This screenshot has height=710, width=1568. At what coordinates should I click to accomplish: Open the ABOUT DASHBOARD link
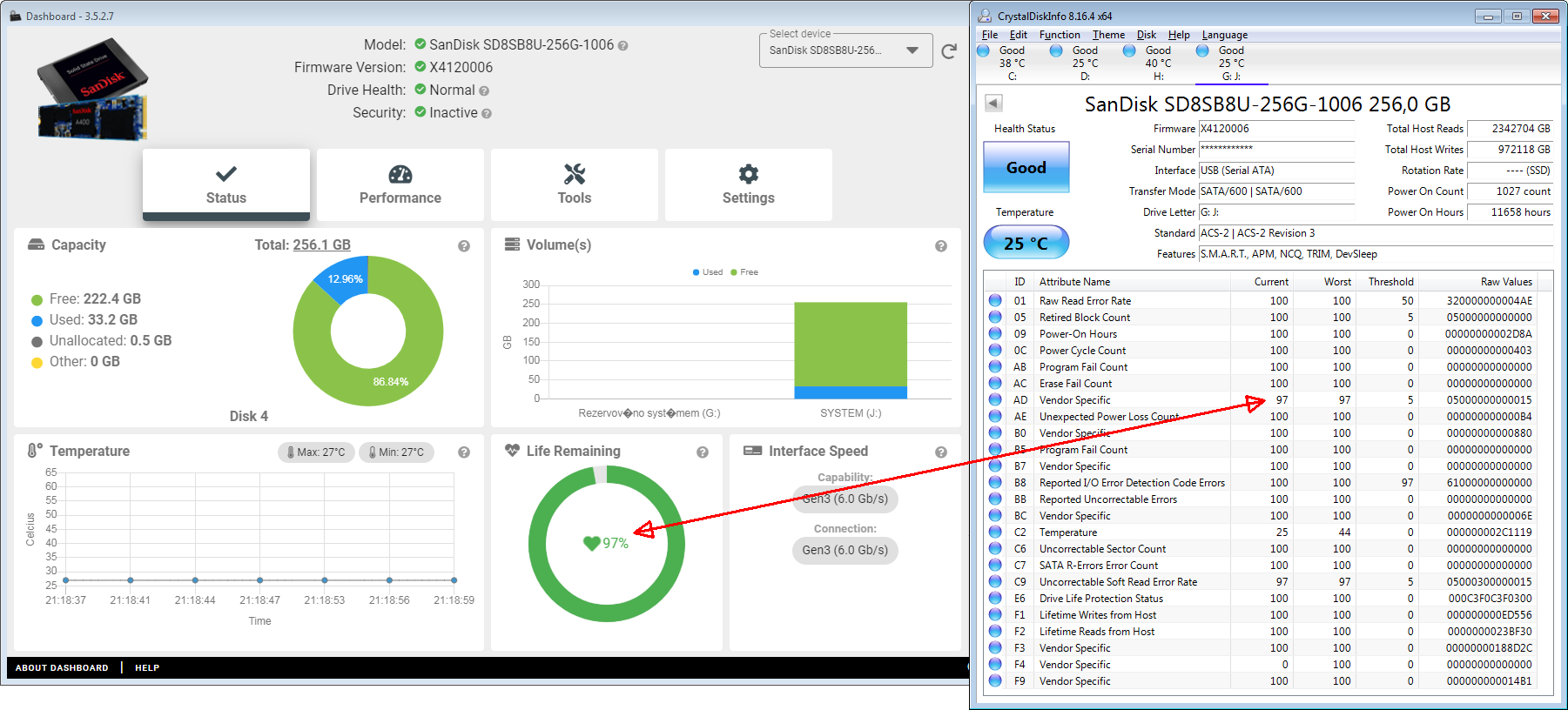click(x=62, y=667)
